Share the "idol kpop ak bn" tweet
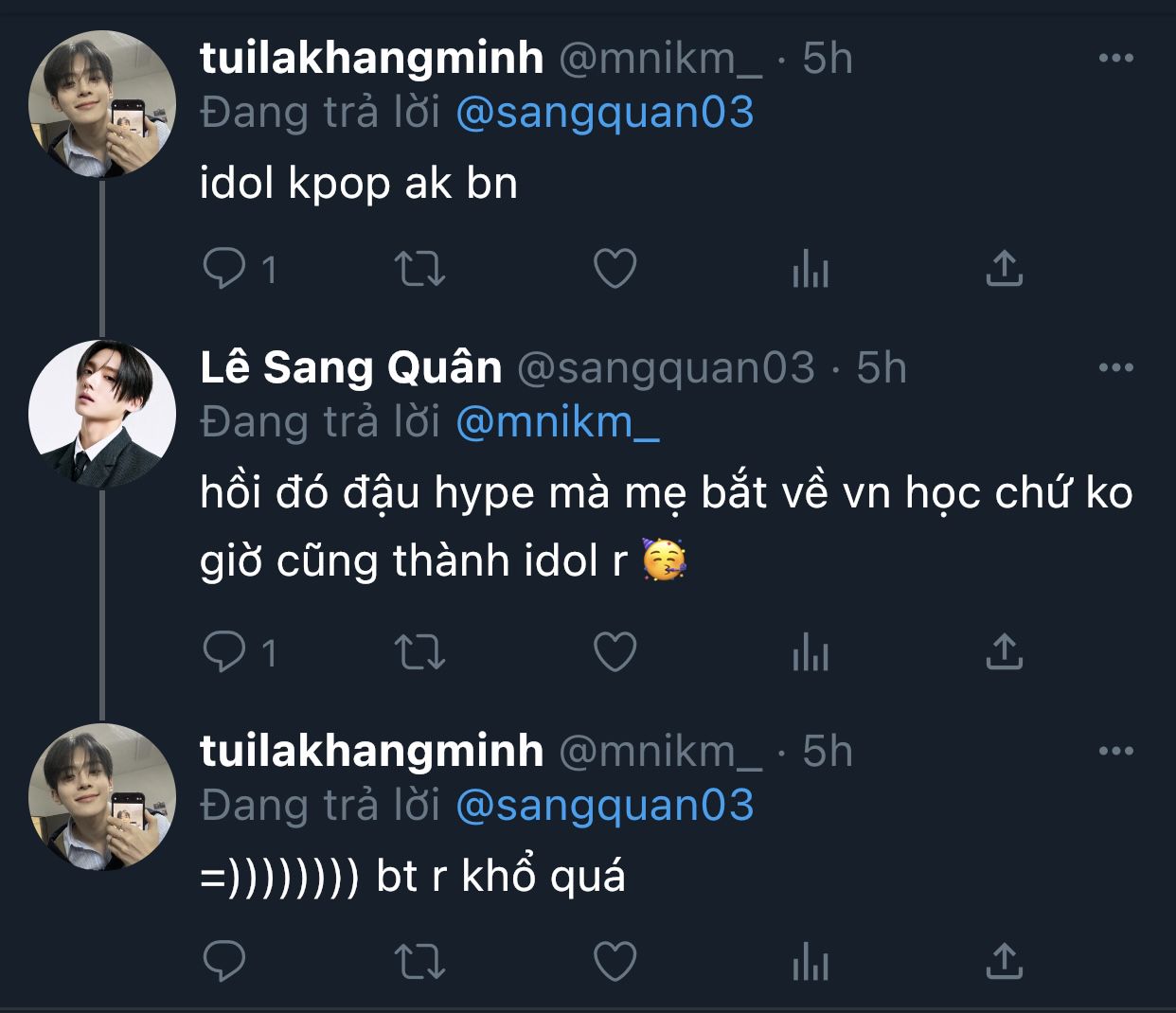 (1005, 269)
